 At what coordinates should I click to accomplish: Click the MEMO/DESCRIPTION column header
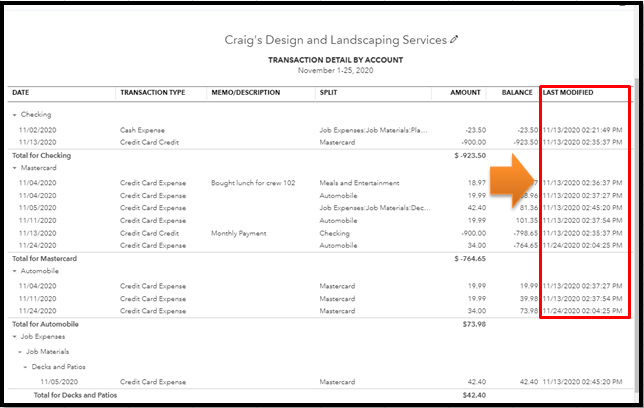[x=246, y=92]
